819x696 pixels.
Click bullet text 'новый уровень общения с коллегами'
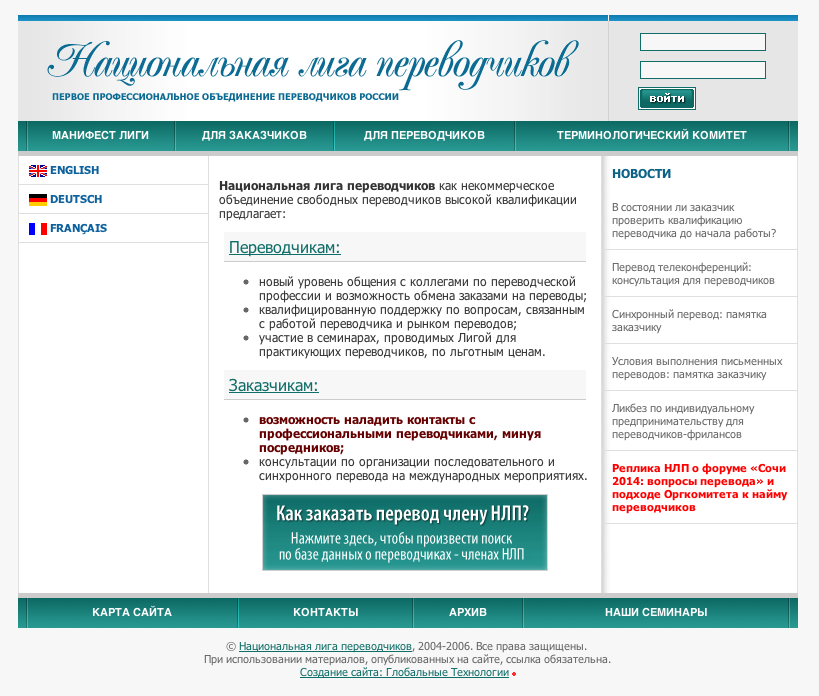(423, 289)
